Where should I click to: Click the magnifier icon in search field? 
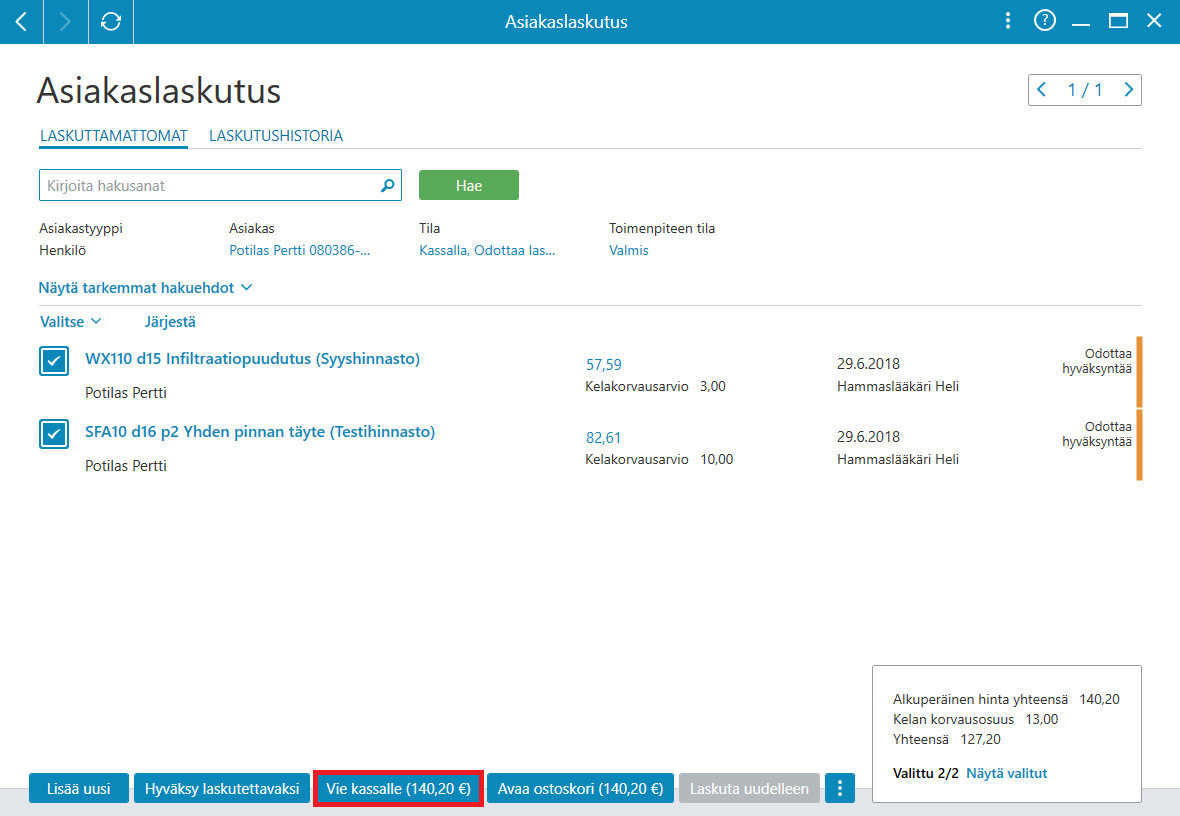(x=388, y=185)
